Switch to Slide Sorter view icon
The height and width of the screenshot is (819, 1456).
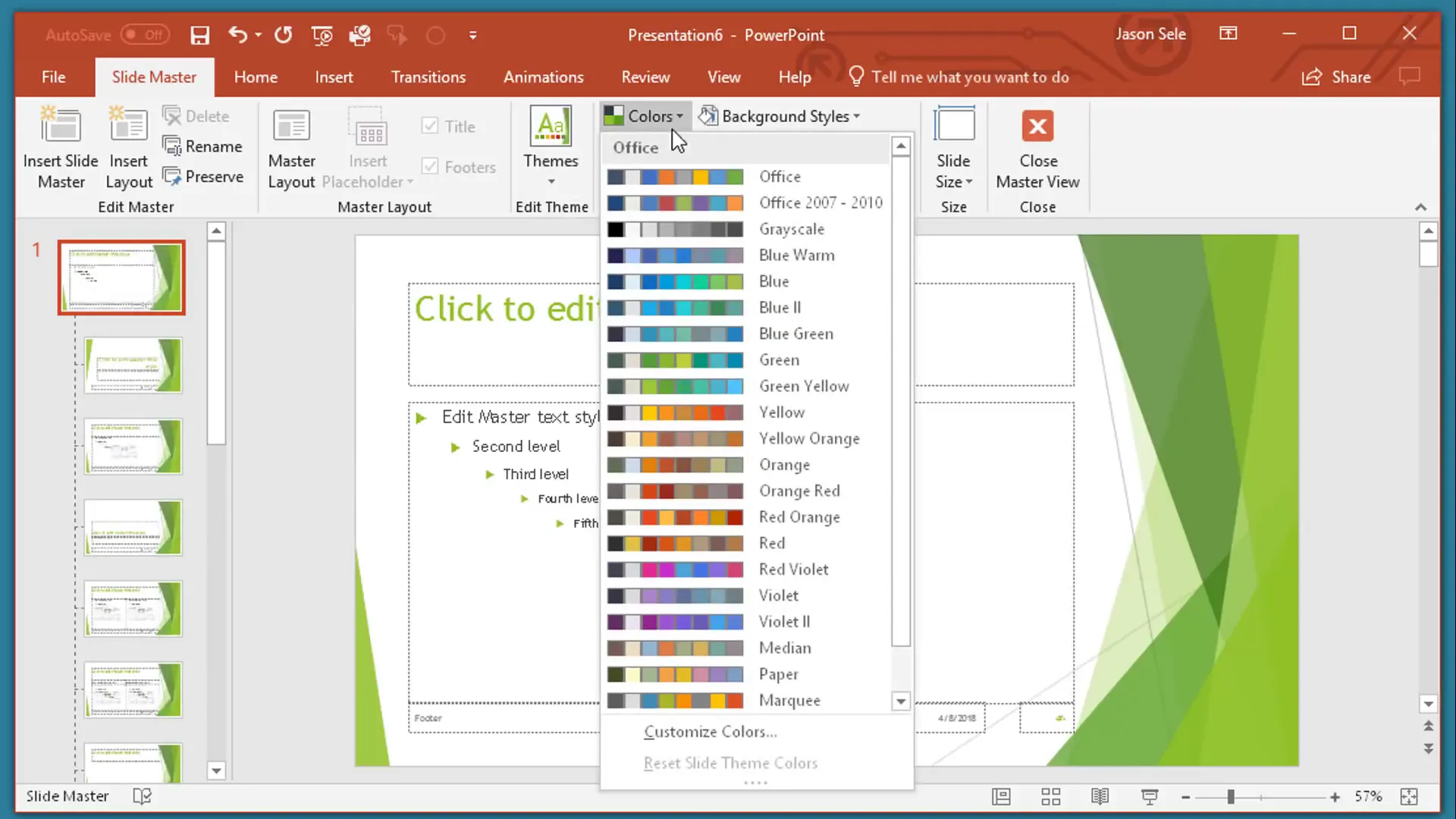coord(1050,796)
